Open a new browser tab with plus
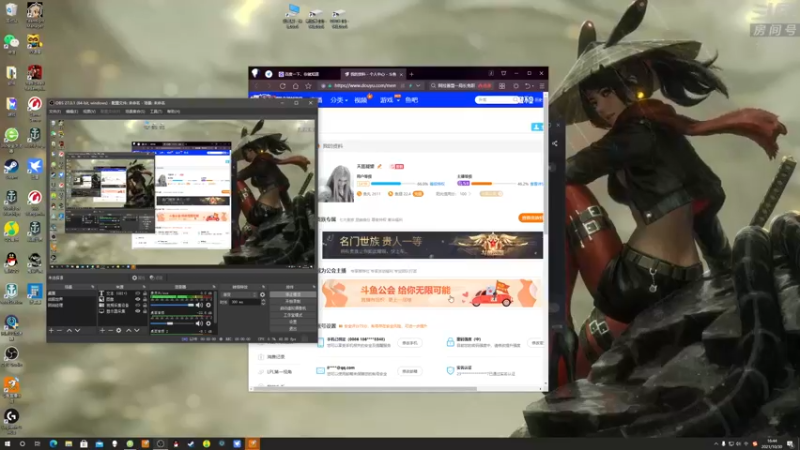800x450 pixels. (x=411, y=74)
